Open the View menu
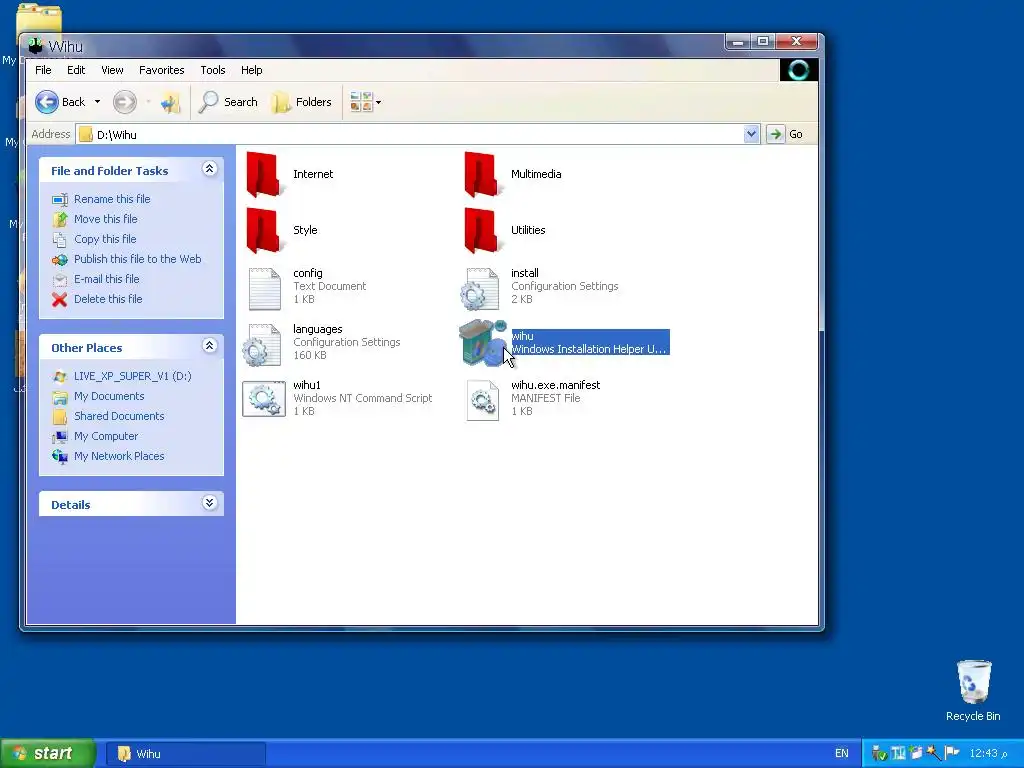This screenshot has height=768, width=1024. click(x=112, y=70)
